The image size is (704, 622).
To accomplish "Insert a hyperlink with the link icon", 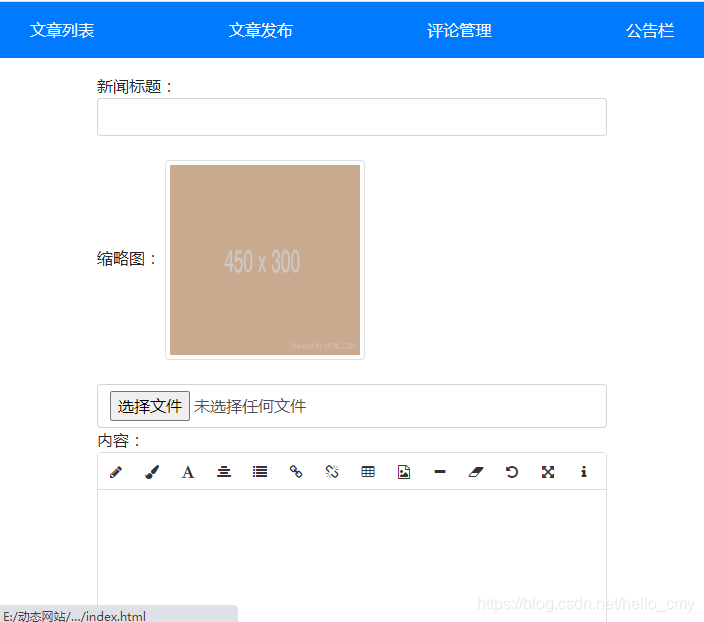I will point(296,472).
